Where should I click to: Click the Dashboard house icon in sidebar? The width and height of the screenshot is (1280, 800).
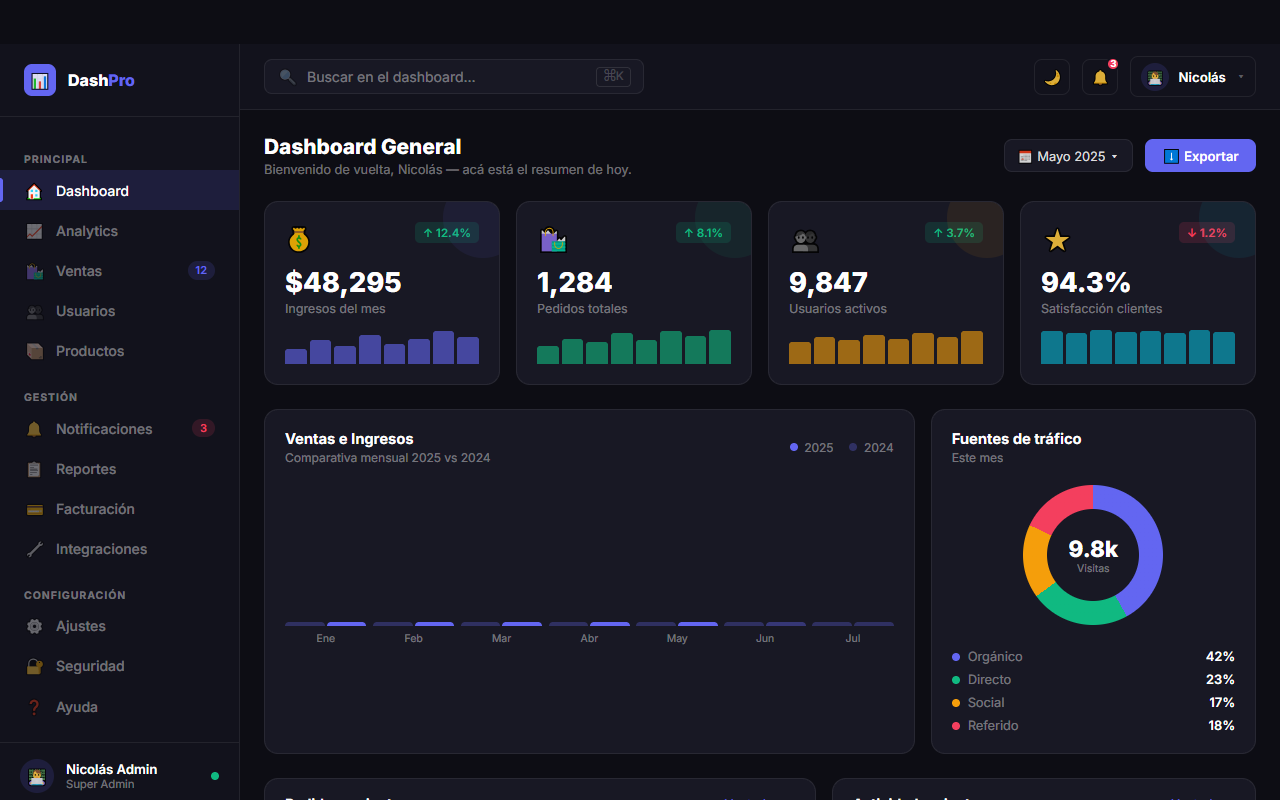[x=34, y=191]
